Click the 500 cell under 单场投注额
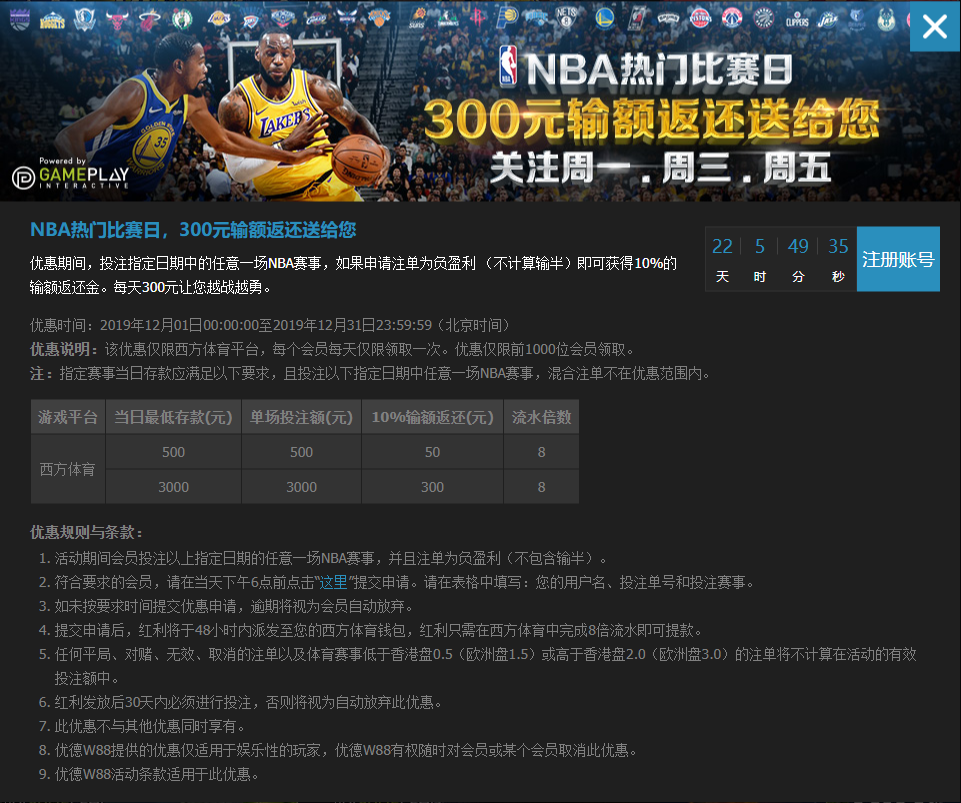This screenshot has width=961, height=803. [x=302, y=452]
